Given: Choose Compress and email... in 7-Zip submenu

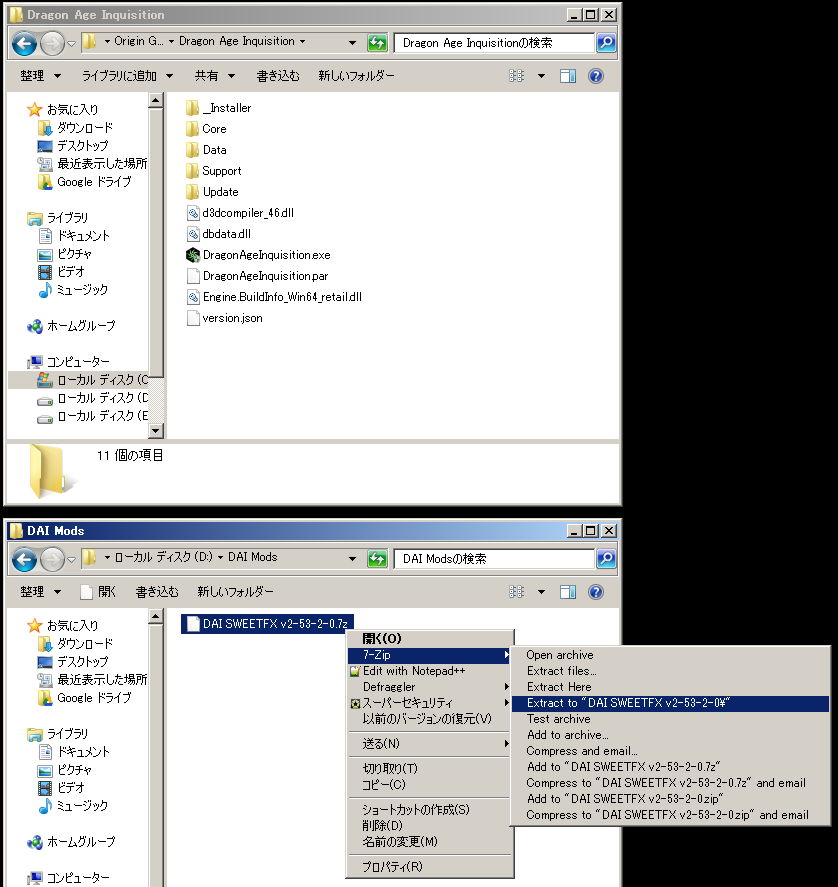Looking at the screenshot, I should point(670,751).
